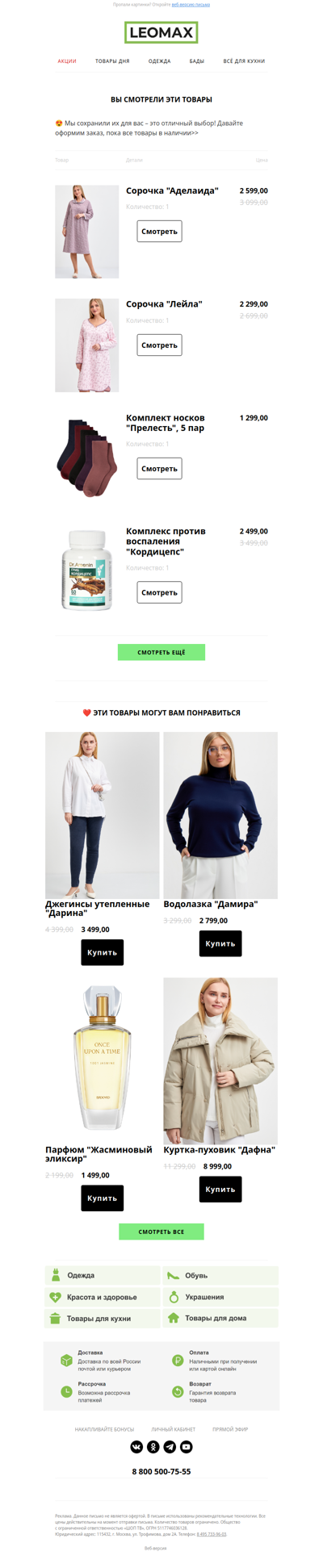Open the ЛИЧНЫЙ КАБИНЕТ link

174,1429
